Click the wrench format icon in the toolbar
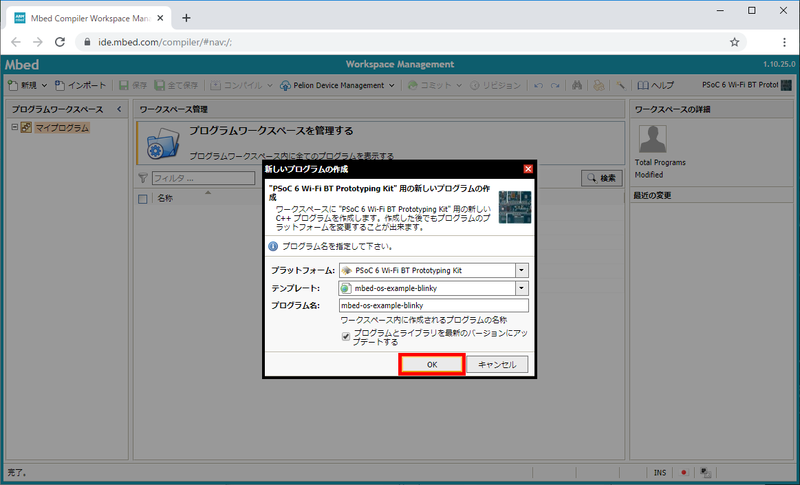This screenshot has height=485, width=800. [620, 85]
